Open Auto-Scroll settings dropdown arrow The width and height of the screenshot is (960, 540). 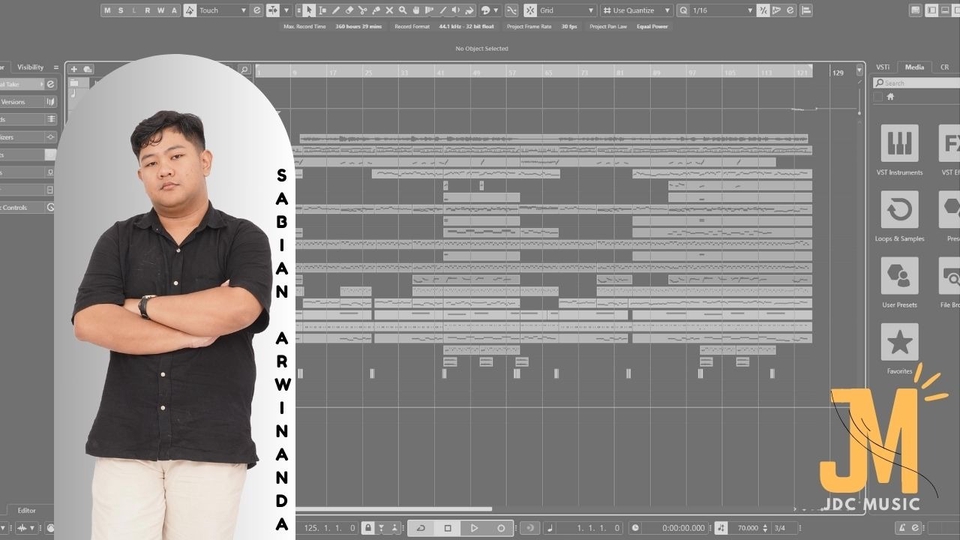[286, 10]
